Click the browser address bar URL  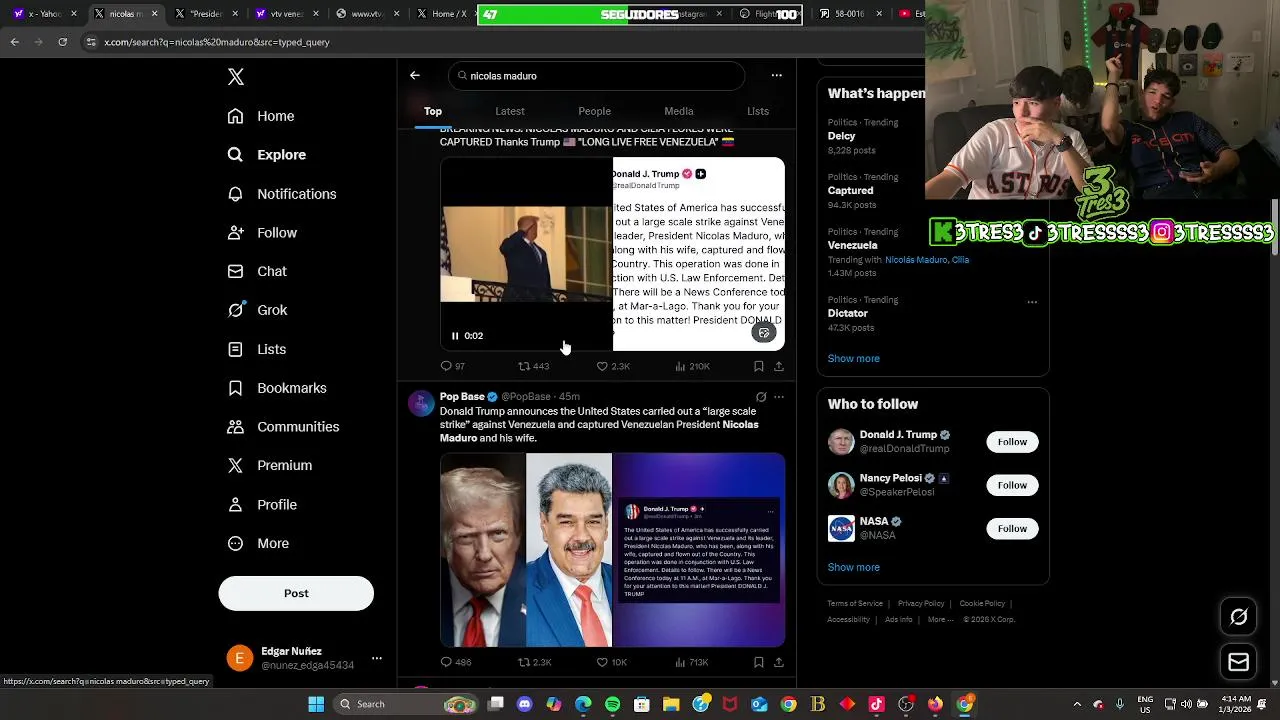[x=217, y=42]
